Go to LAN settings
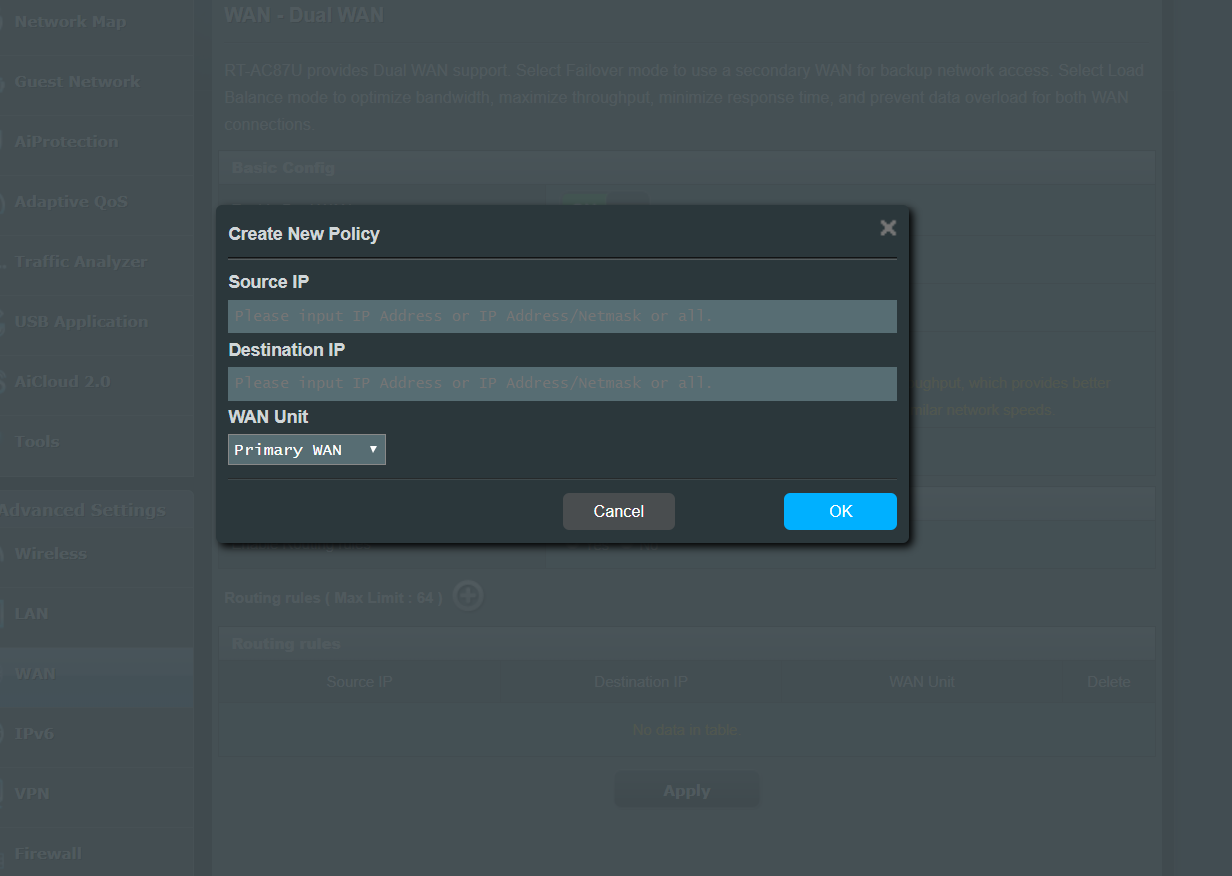The height and width of the screenshot is (876, 1232). click(x=31, y=614)
